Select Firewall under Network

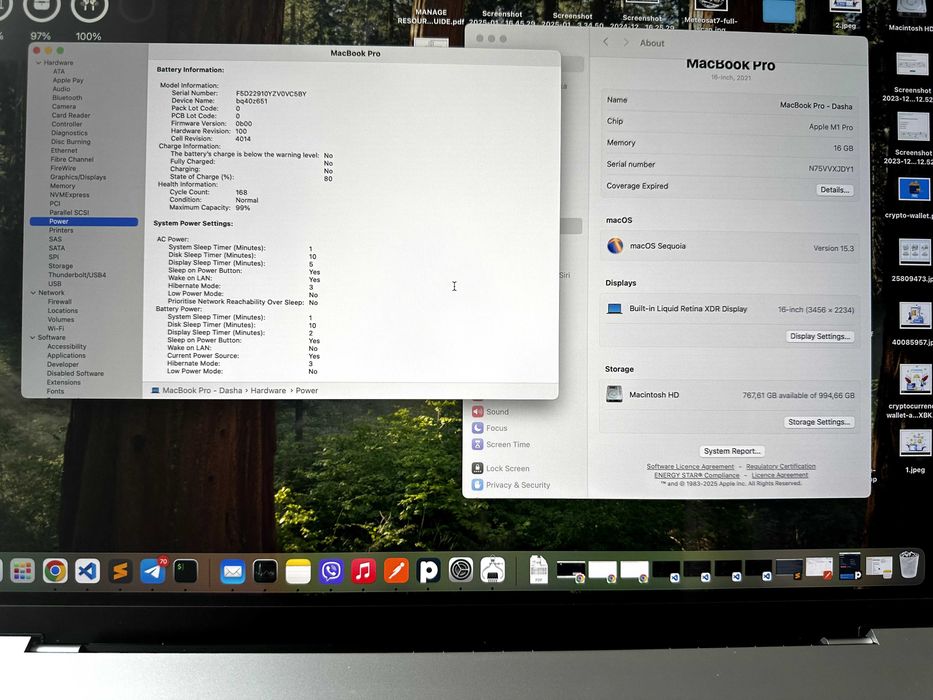(x=60, y=302)
